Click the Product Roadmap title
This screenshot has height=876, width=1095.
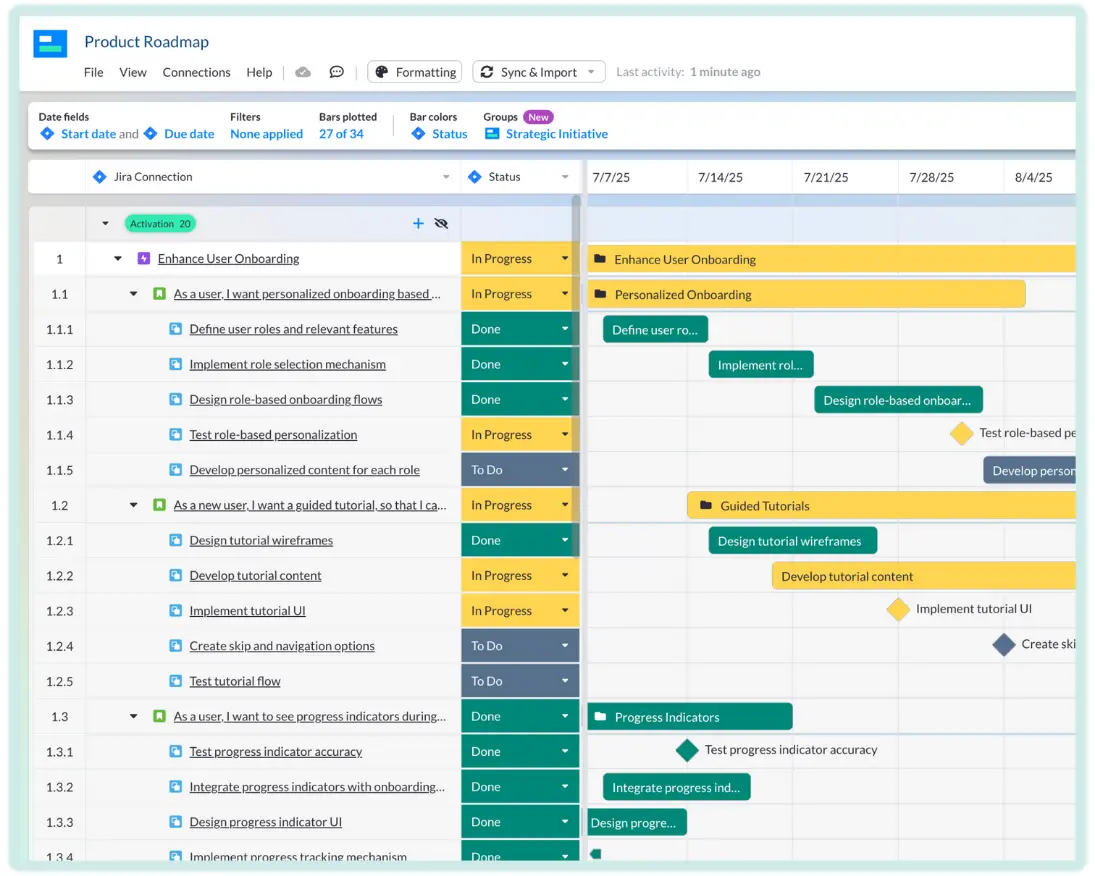click(x=147, y=42)
